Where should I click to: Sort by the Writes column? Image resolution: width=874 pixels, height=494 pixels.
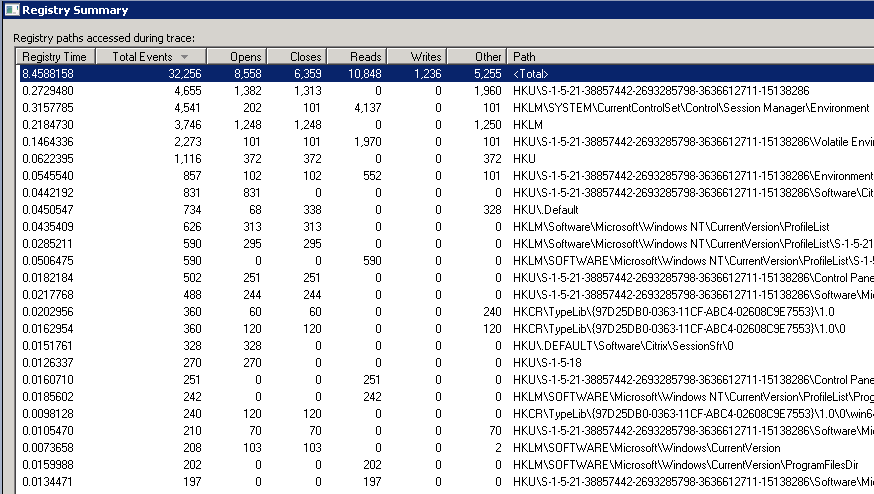[x=416, y=57]
